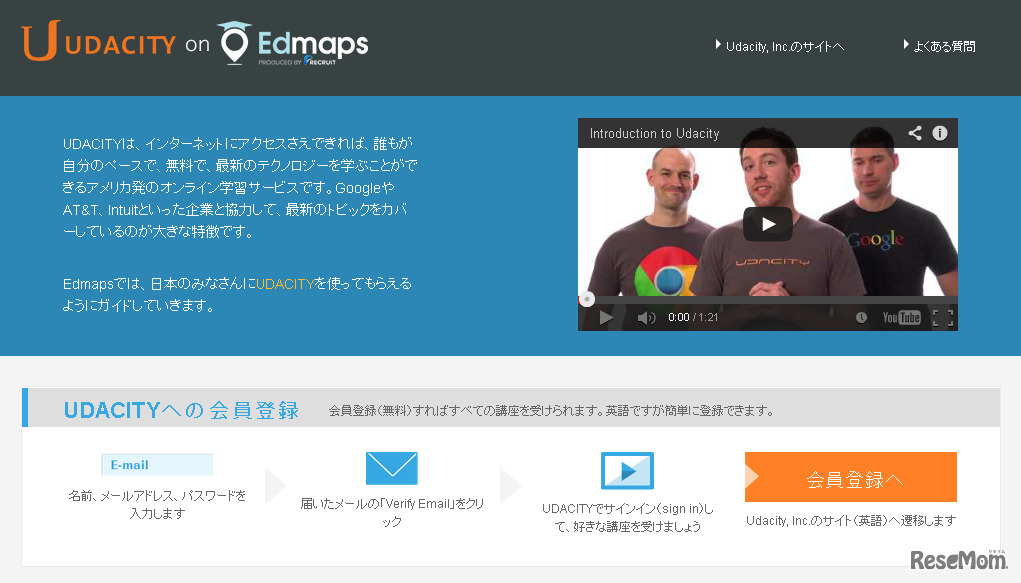Click the Introduction to Udacity video title
1021x583 pixels.
654,134
